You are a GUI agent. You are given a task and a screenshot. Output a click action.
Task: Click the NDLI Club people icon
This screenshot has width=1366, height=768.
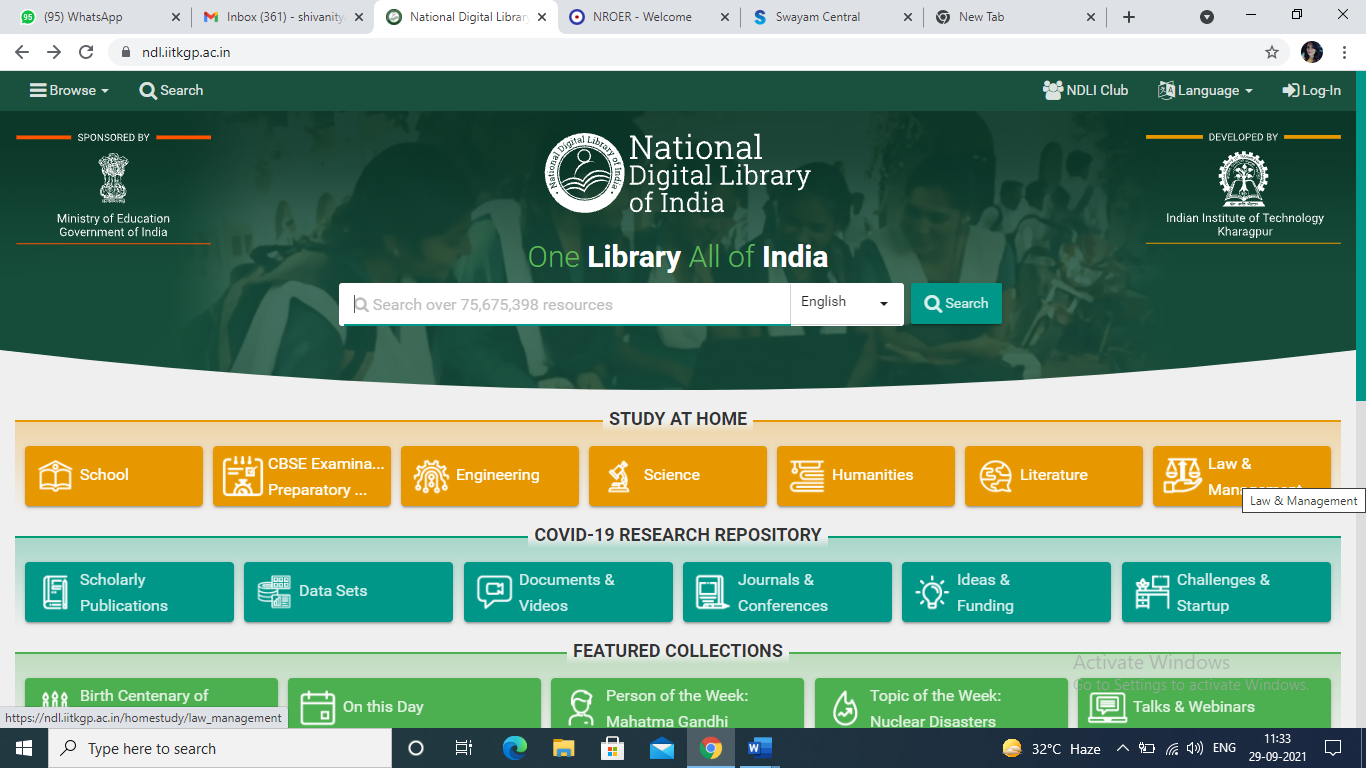1053,90
